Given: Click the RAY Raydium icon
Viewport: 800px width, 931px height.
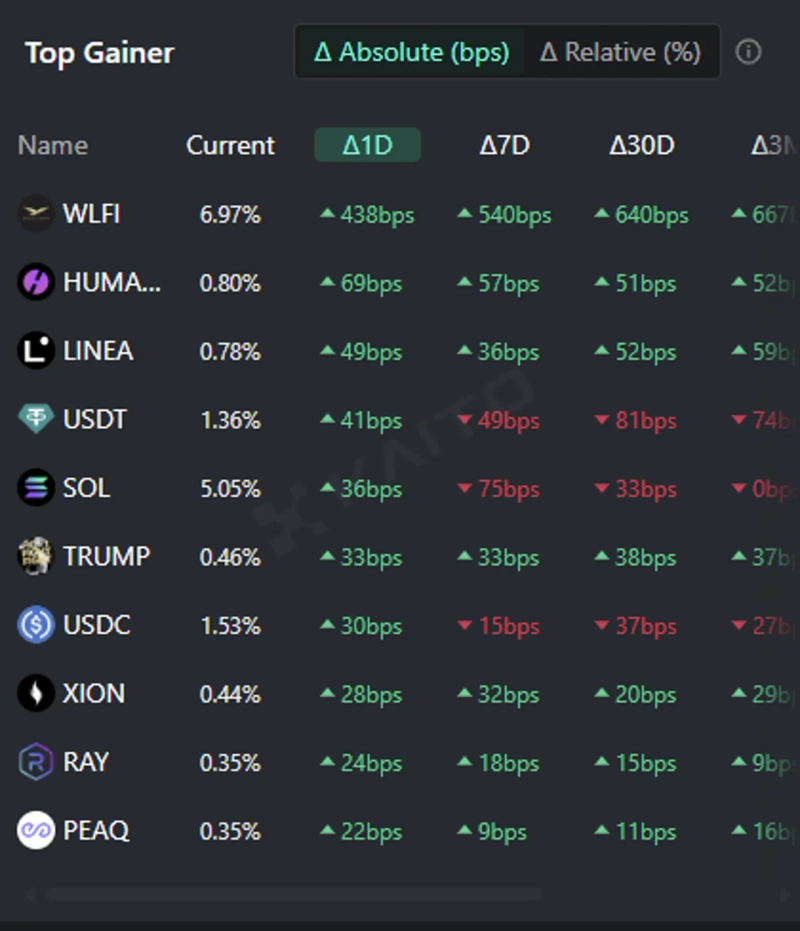Looking at the screenshot, I should pyautogui.click(x=36, y=762).
